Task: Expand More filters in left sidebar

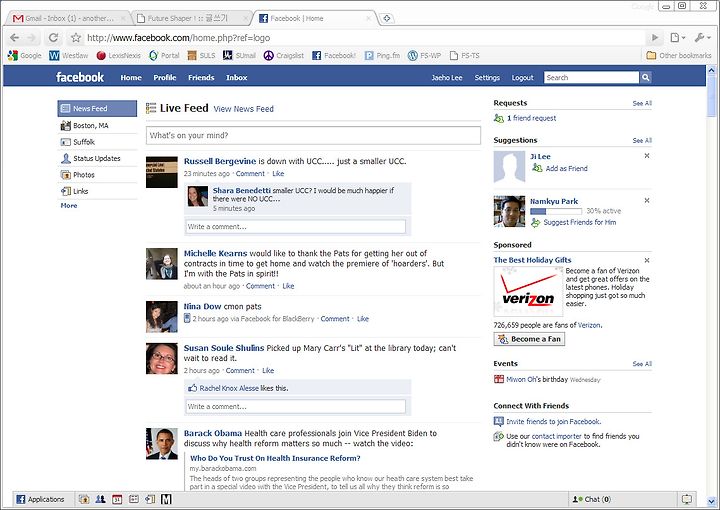Action: pos(69,205)
